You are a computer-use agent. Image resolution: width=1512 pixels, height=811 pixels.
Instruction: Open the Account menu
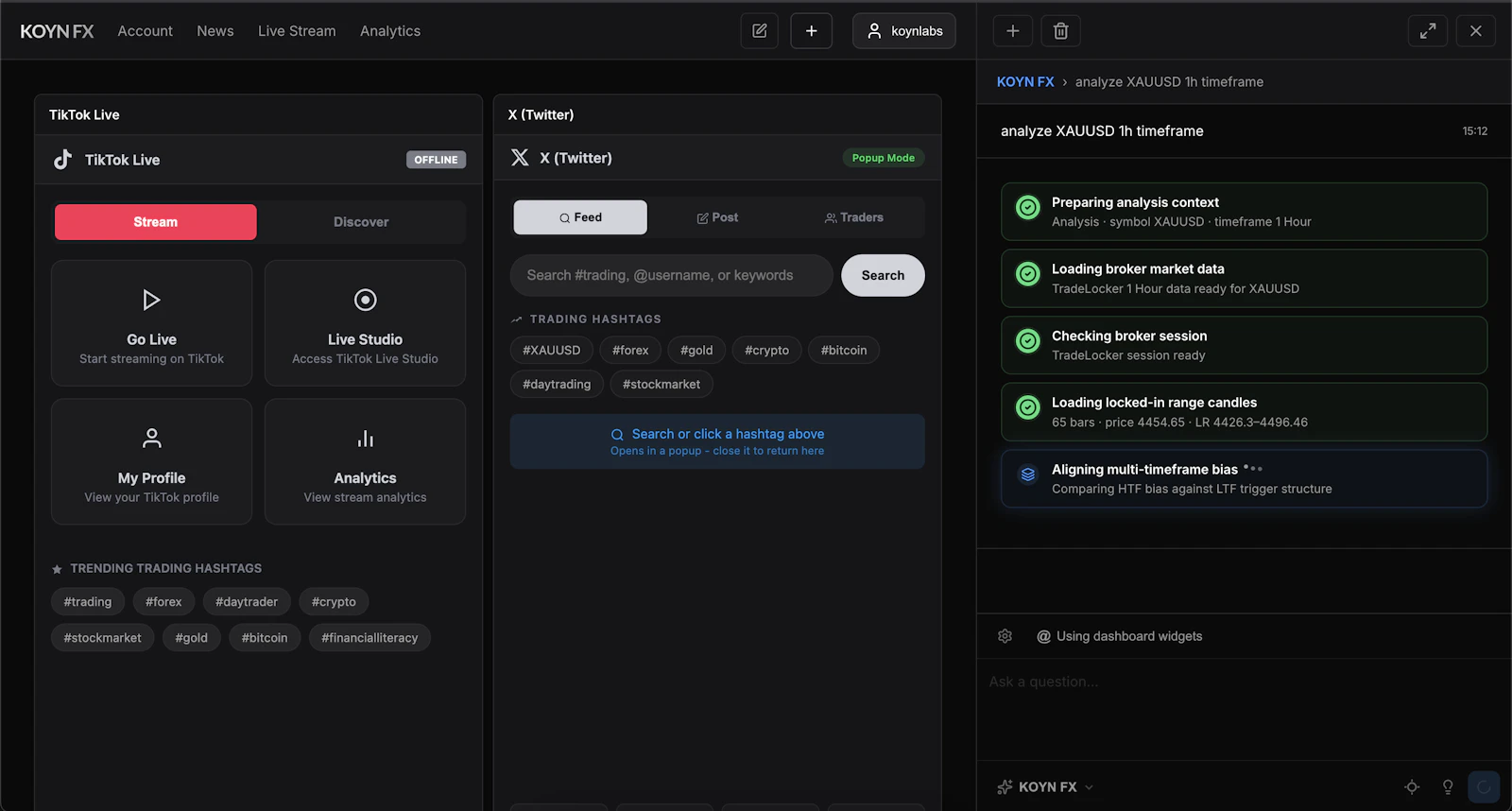point(146,31)
